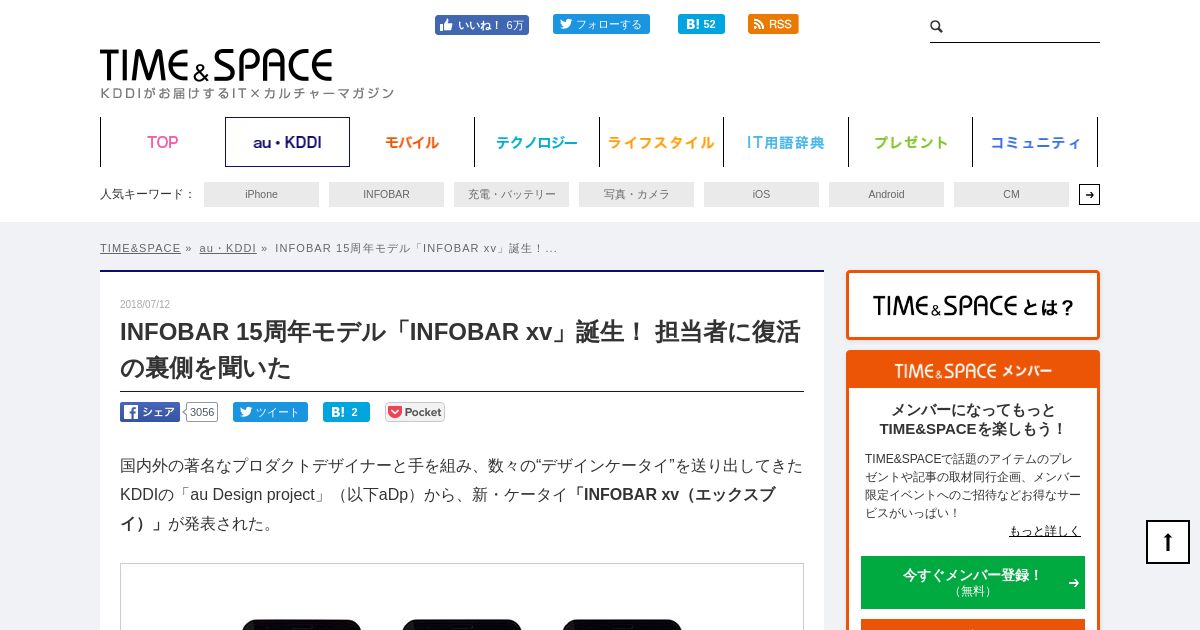Select the iOS keyword tag

click(x=761, y=194)
